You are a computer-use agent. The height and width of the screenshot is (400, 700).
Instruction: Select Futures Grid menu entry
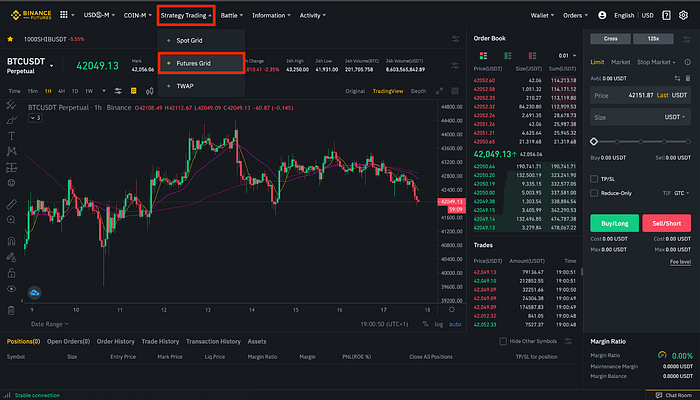[x=201, y=63]
